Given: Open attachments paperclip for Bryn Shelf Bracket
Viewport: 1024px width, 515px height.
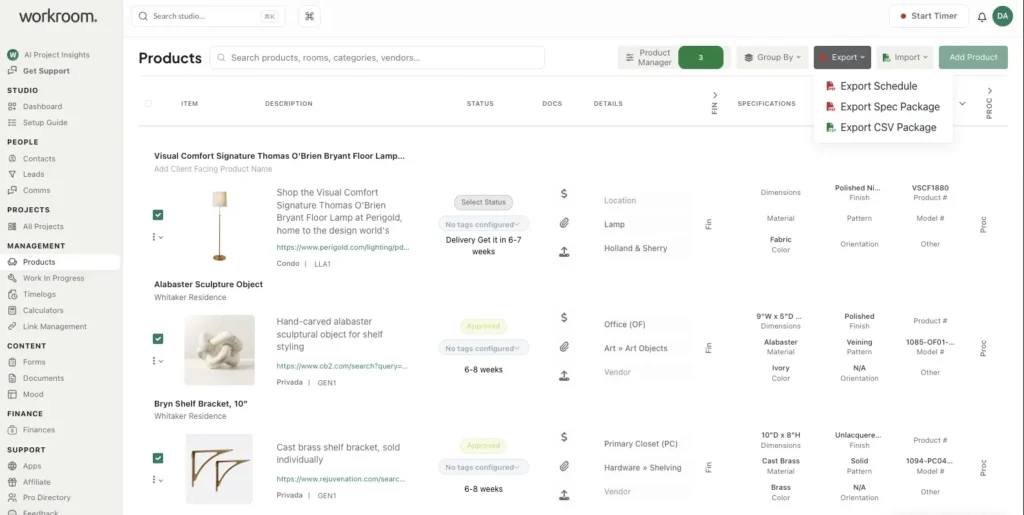Looking at the screenshot, I should 564,466.
